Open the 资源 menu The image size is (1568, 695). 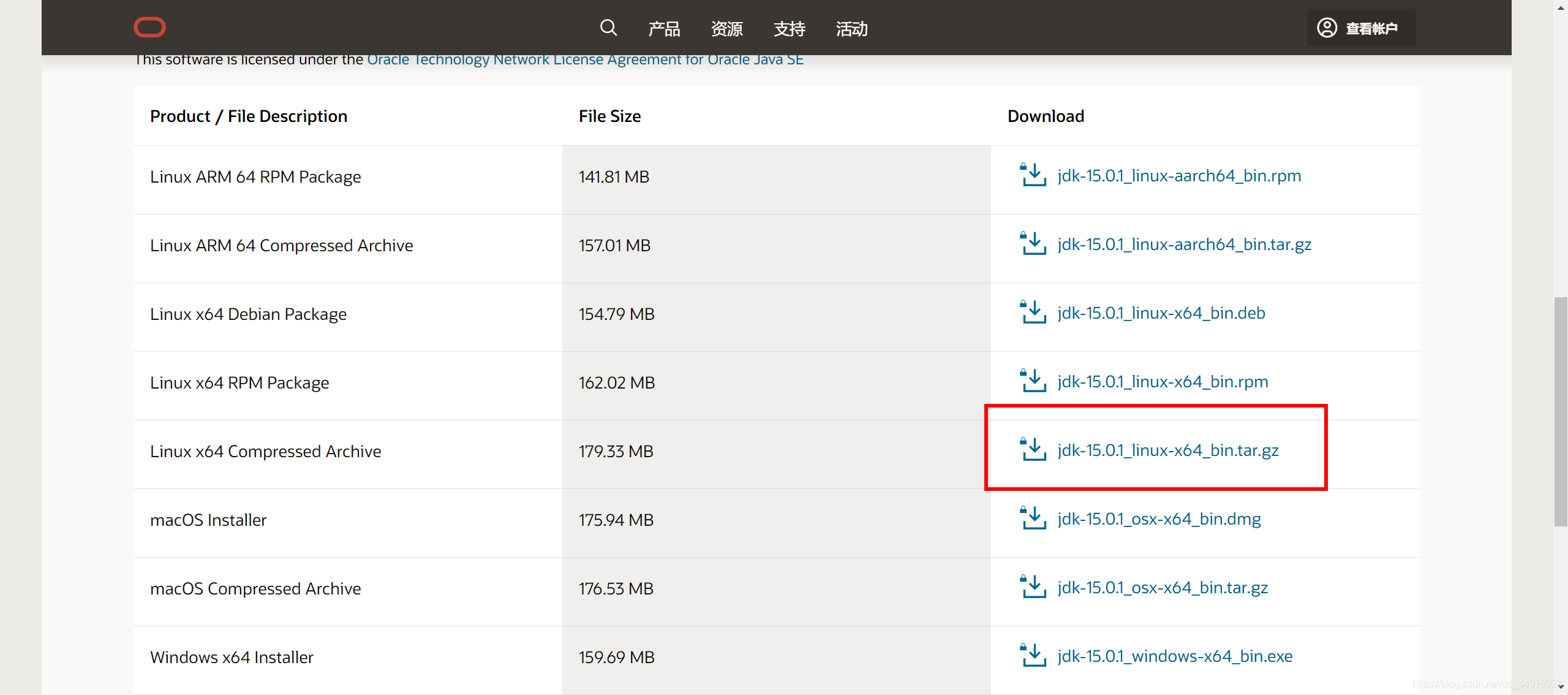click(726, 29)
